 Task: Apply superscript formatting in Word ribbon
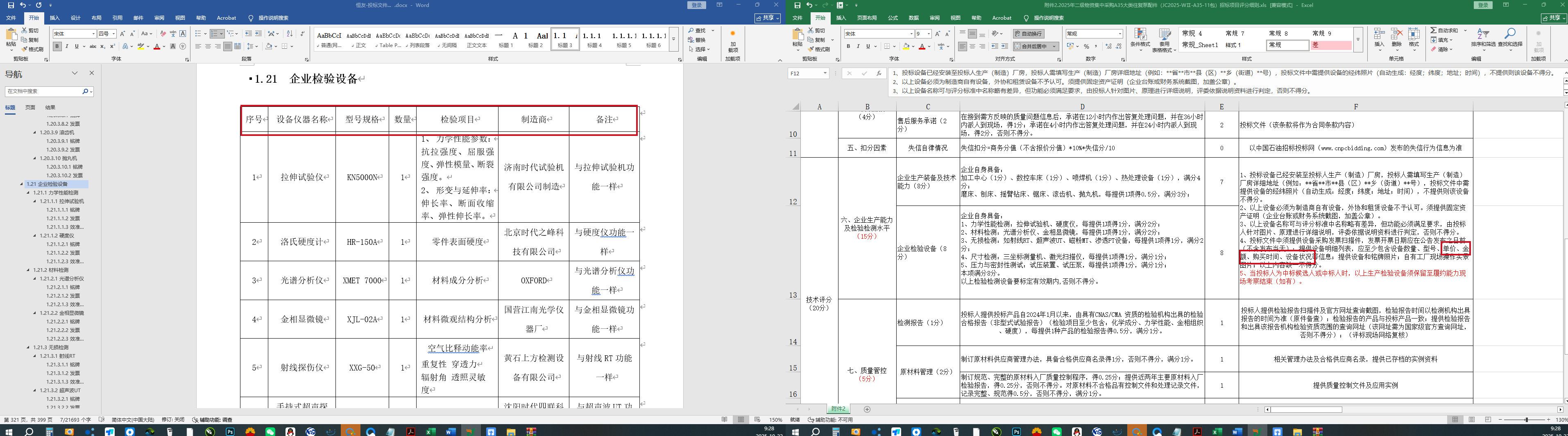(x=112, y=46)
